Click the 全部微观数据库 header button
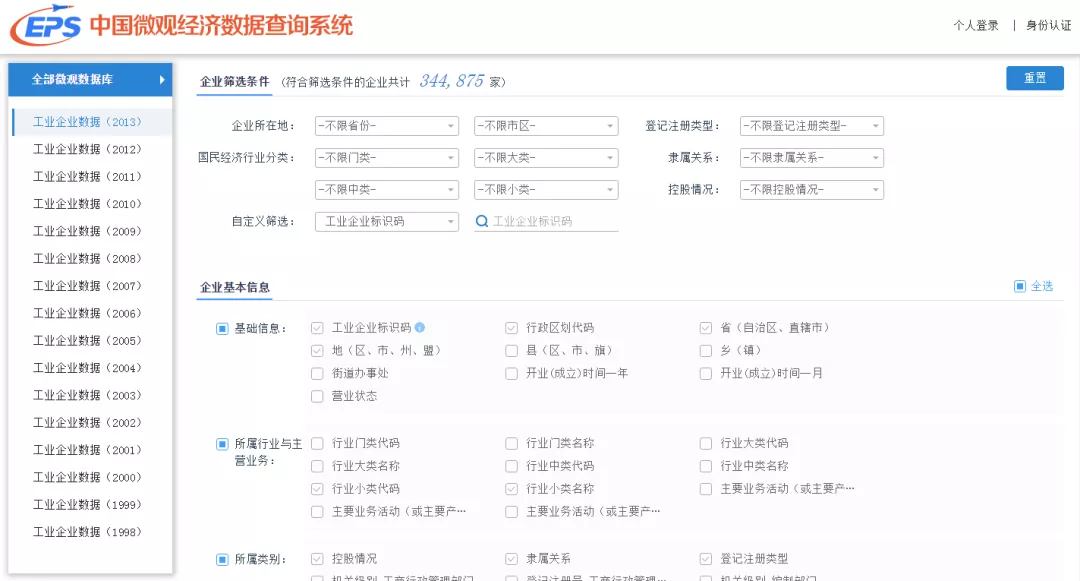 [x=90, y=80]
